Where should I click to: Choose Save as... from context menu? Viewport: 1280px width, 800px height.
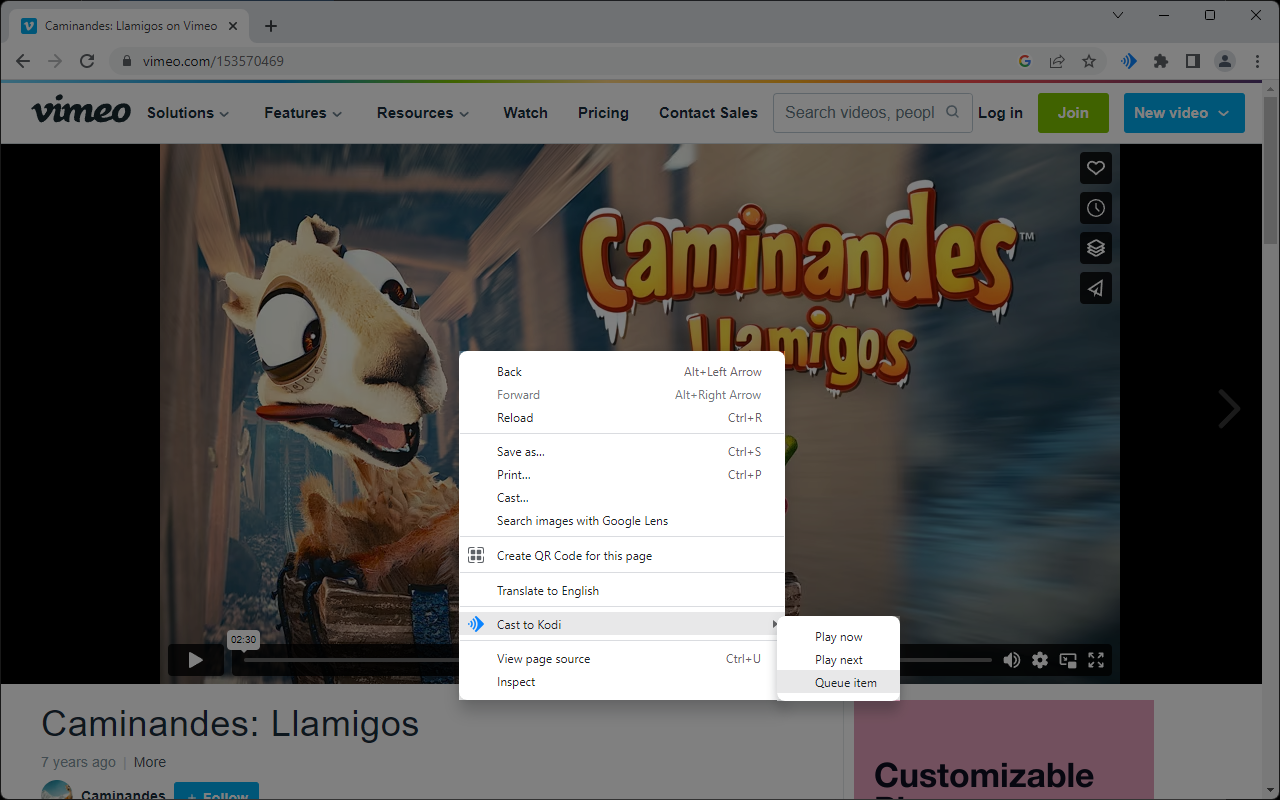click(622, 452)
